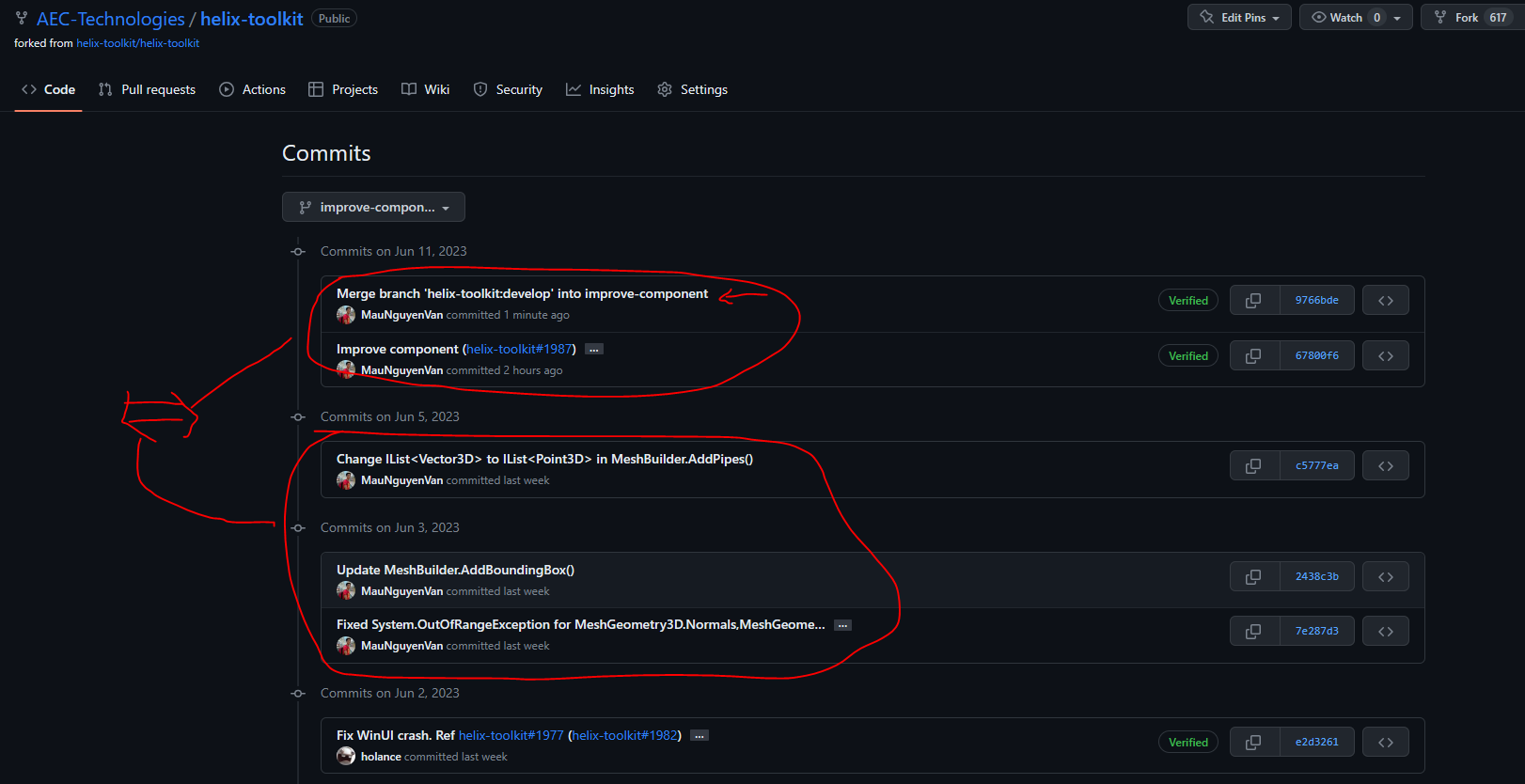1525x784 pixels.
Task: Open commit hash e2d3261
Action: [1316, 742]
